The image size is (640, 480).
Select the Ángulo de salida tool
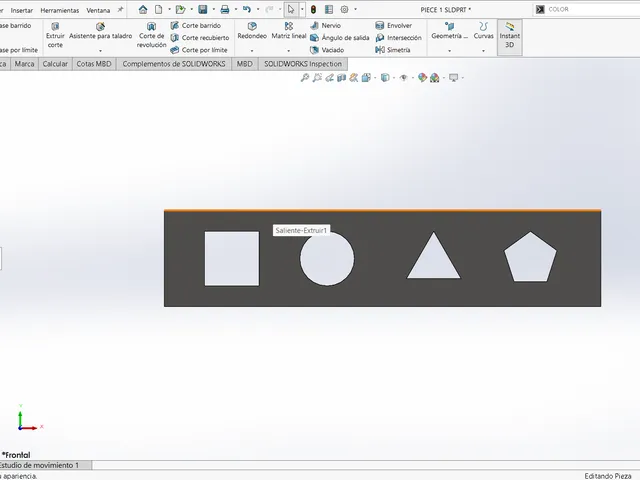(x=340, y=38)
